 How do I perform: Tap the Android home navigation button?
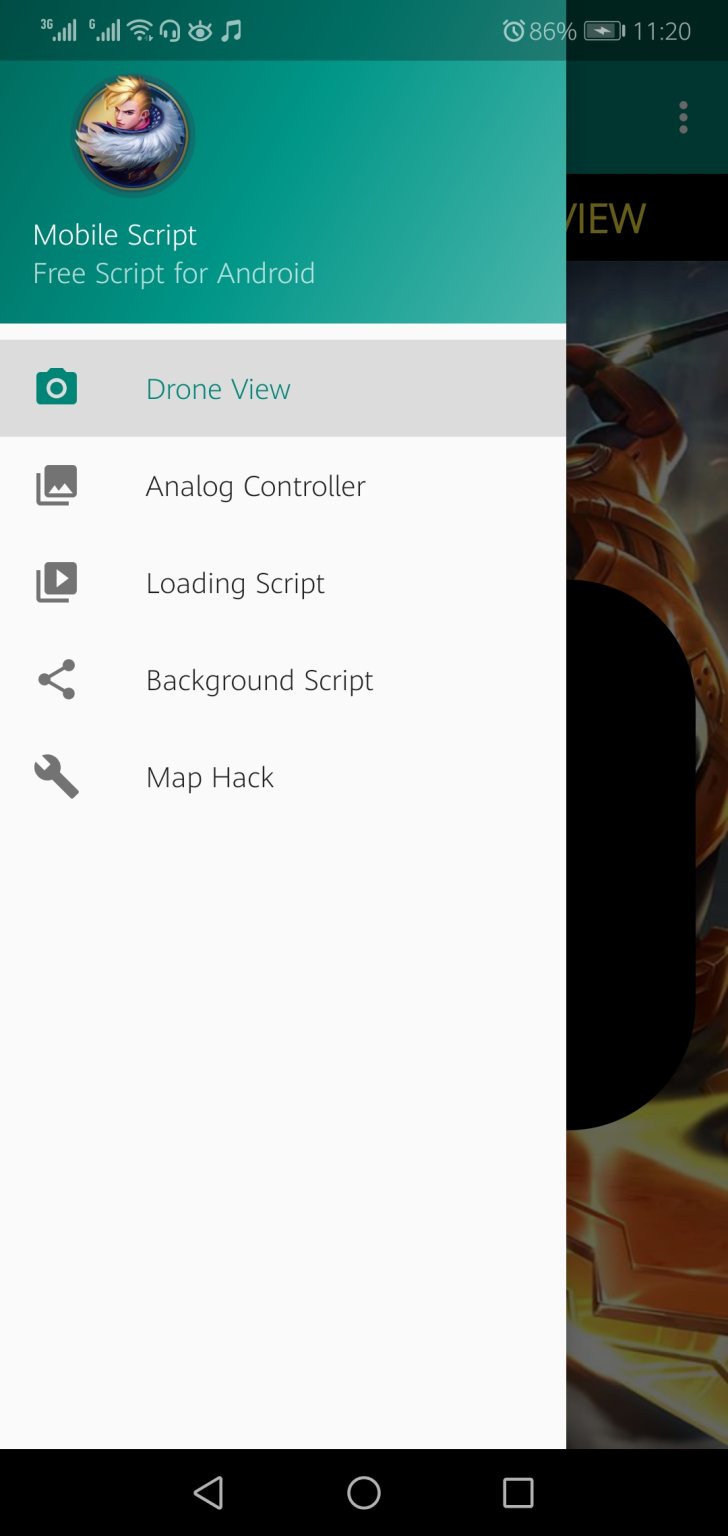364,1492
